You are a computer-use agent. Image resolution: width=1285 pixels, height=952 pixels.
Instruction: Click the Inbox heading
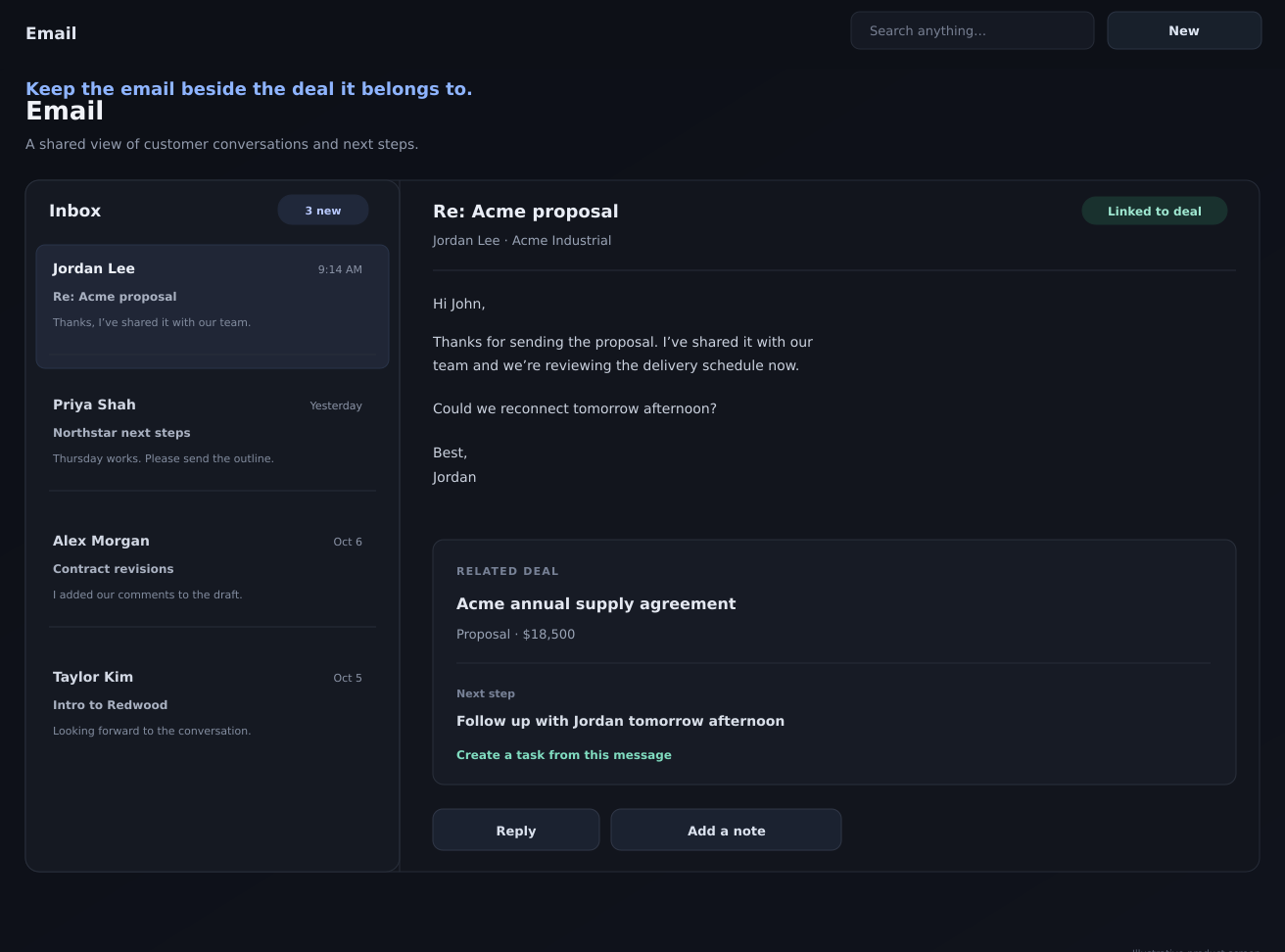click(75, 211)
